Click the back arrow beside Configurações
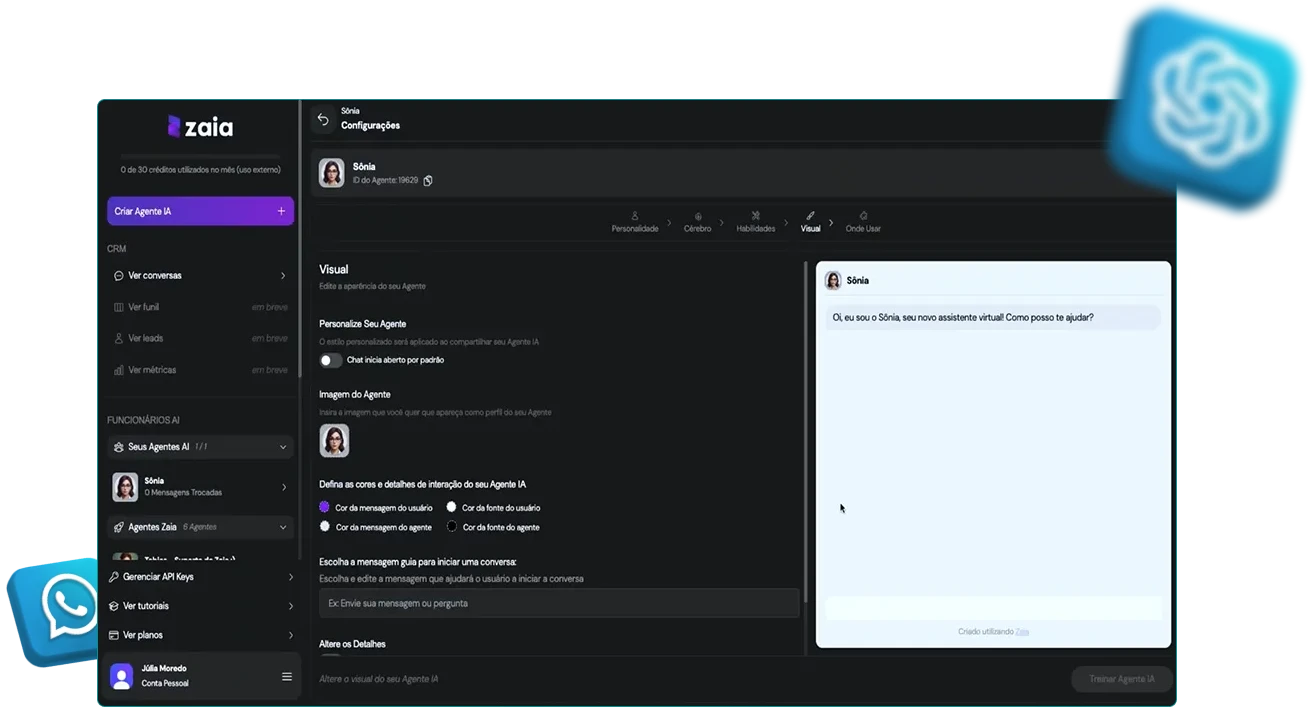Image resolution: width=1308 pixels, height=707 pixels. tap(323, 119)
